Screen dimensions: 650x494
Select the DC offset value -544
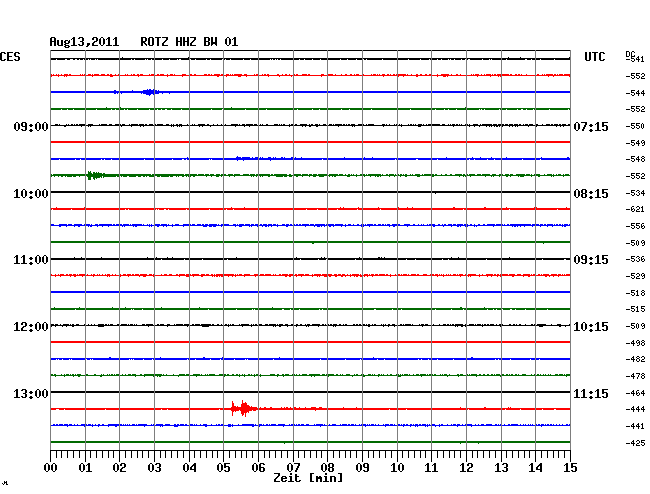click(x=635, y=93)
